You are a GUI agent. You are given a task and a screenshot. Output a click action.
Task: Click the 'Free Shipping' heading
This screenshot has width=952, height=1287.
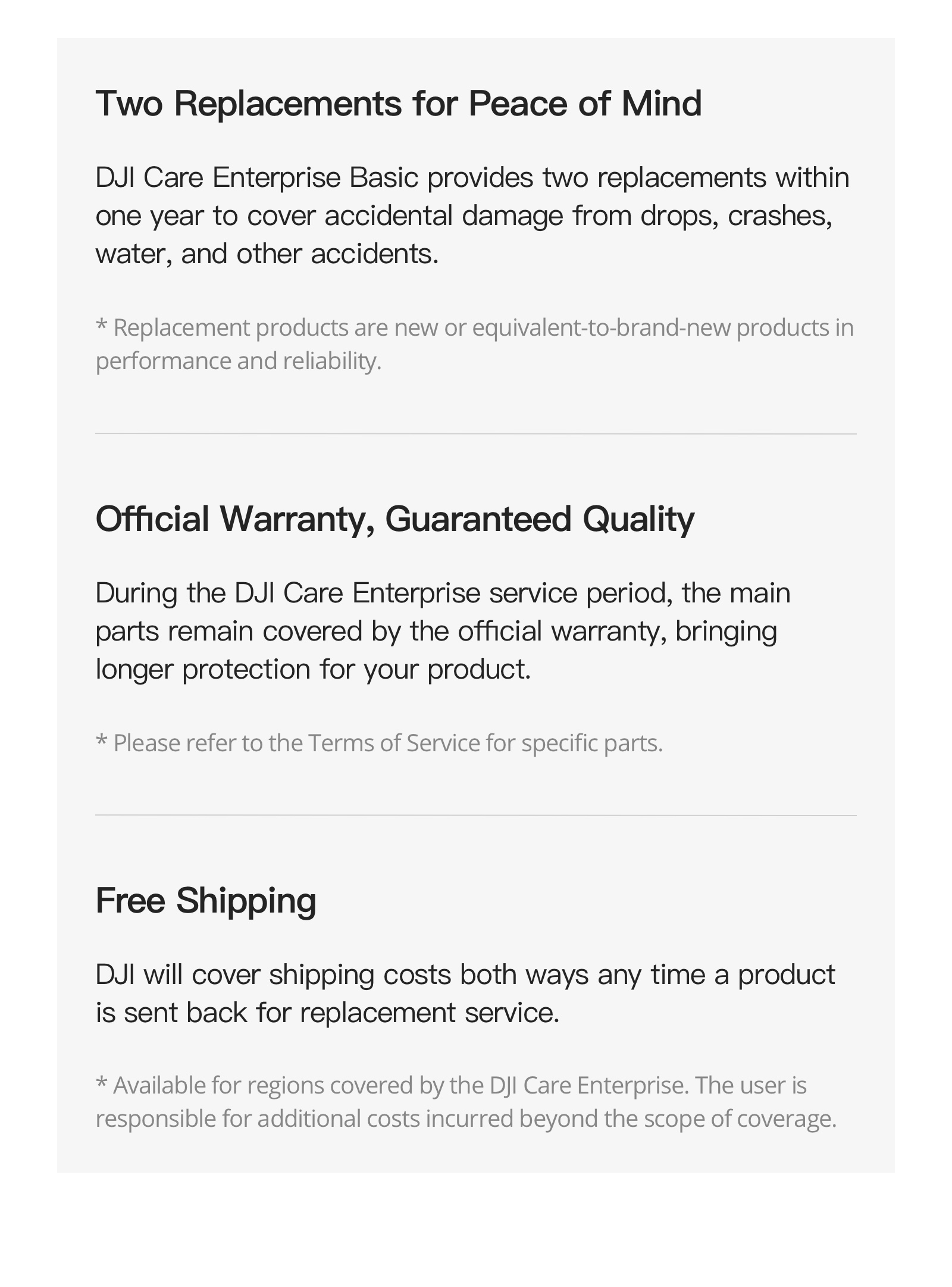206,901
